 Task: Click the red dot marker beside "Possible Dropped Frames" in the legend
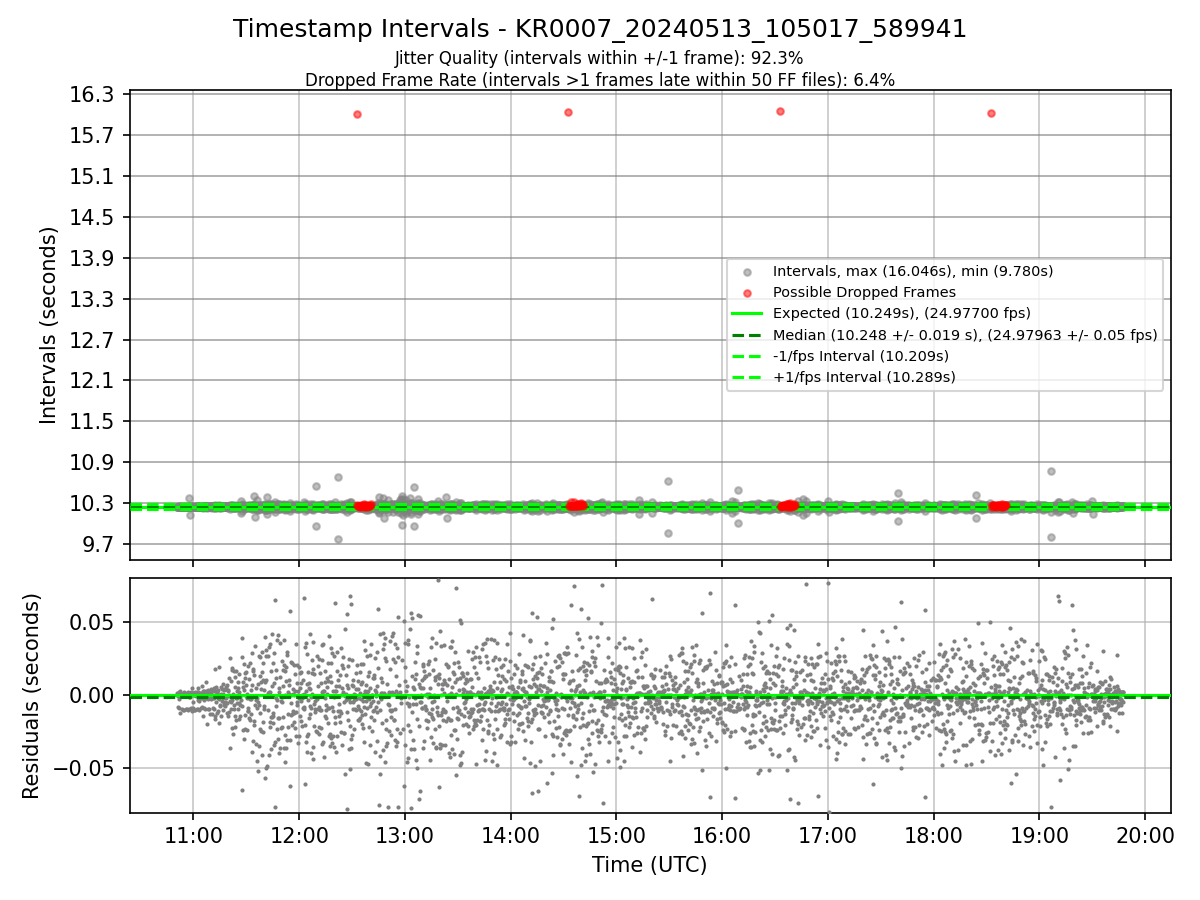pyautogui.click(x=749, y=293)
